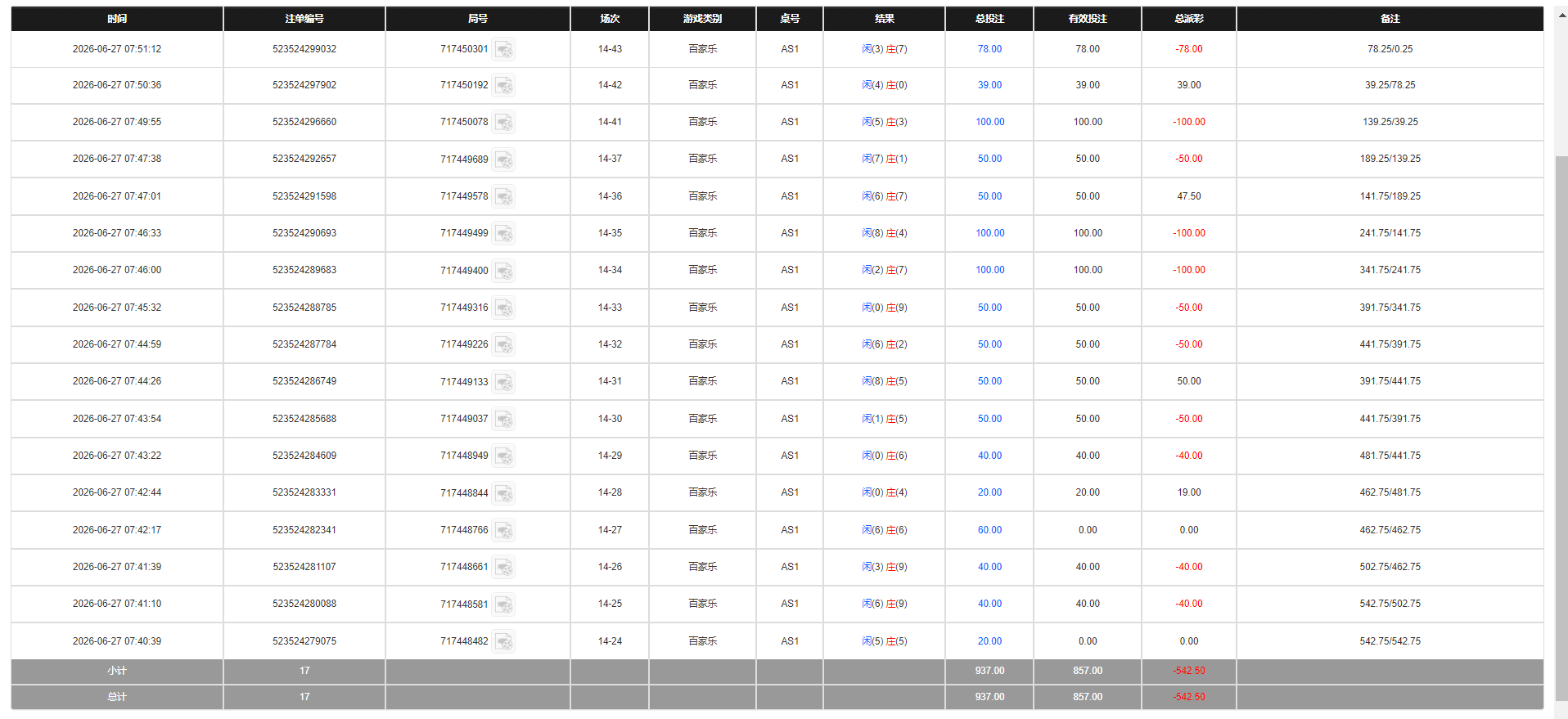Open replay icon for round 717450301
The height and width of the screenshot is (719, 1568).
pyautogui.click(x=504, y=49)
